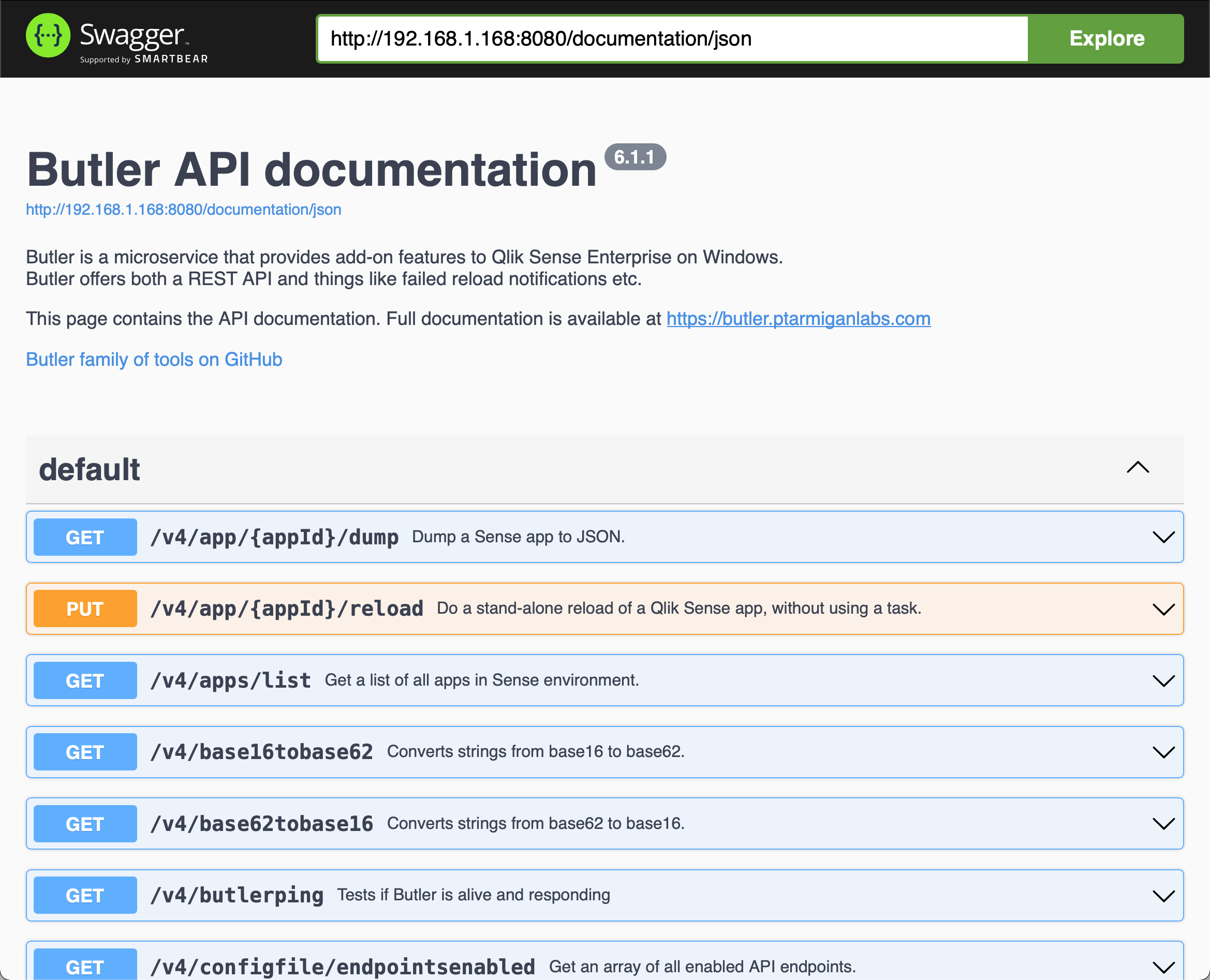
Task: Open the documentation/json link under title
Action: point(184,210)
